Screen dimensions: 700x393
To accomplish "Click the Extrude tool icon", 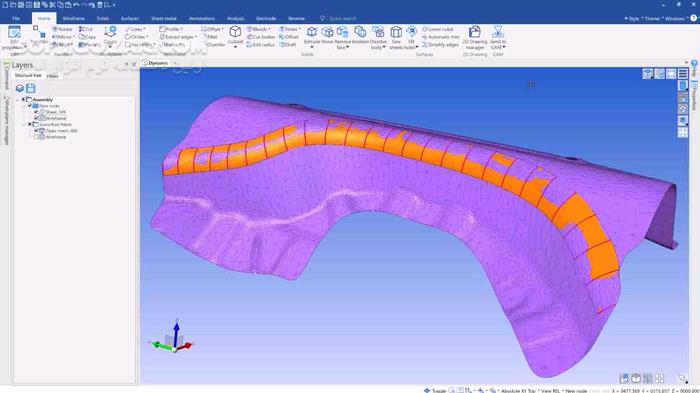I will pos(312,32).
